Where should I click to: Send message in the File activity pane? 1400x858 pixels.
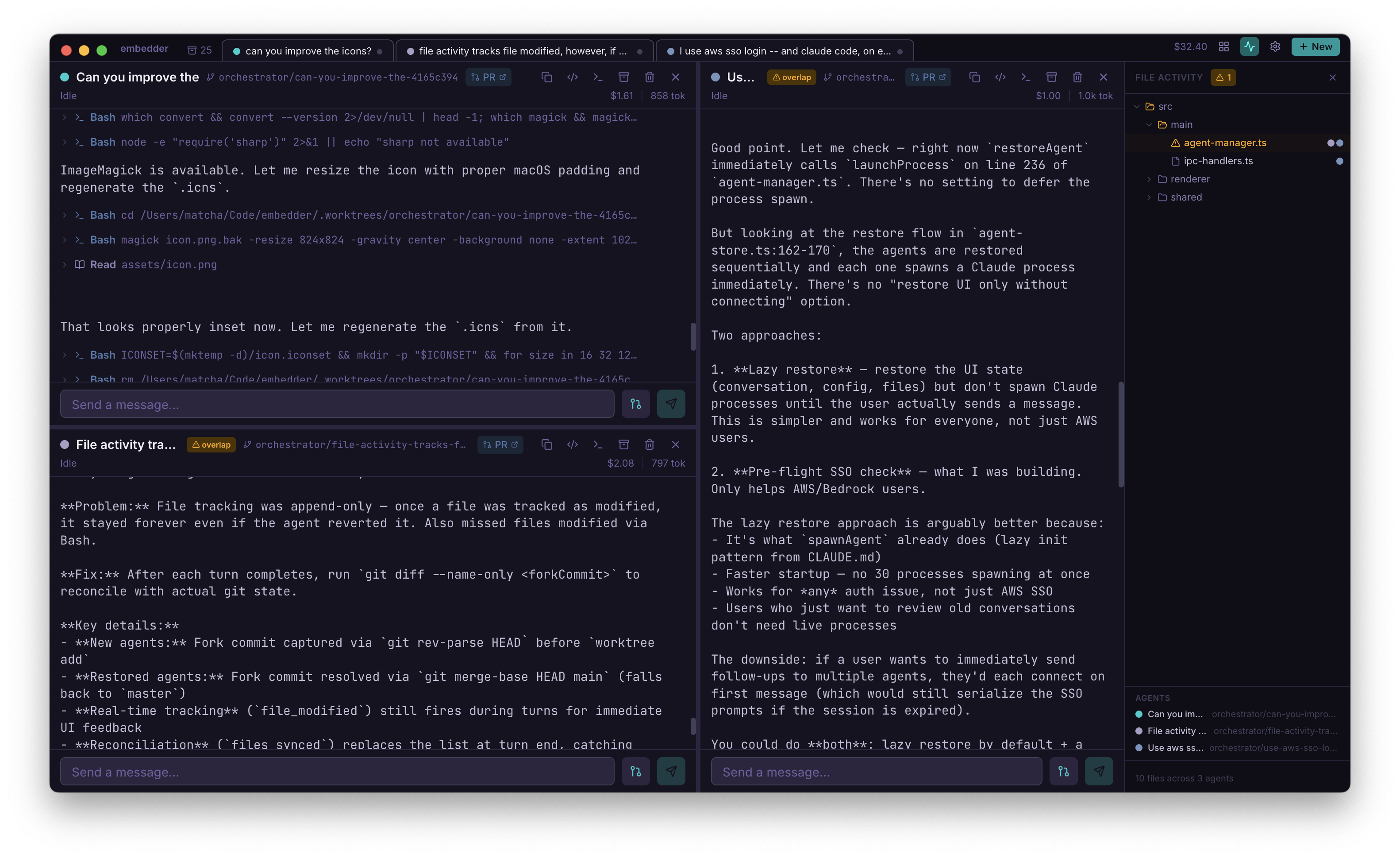pos(670,771)
